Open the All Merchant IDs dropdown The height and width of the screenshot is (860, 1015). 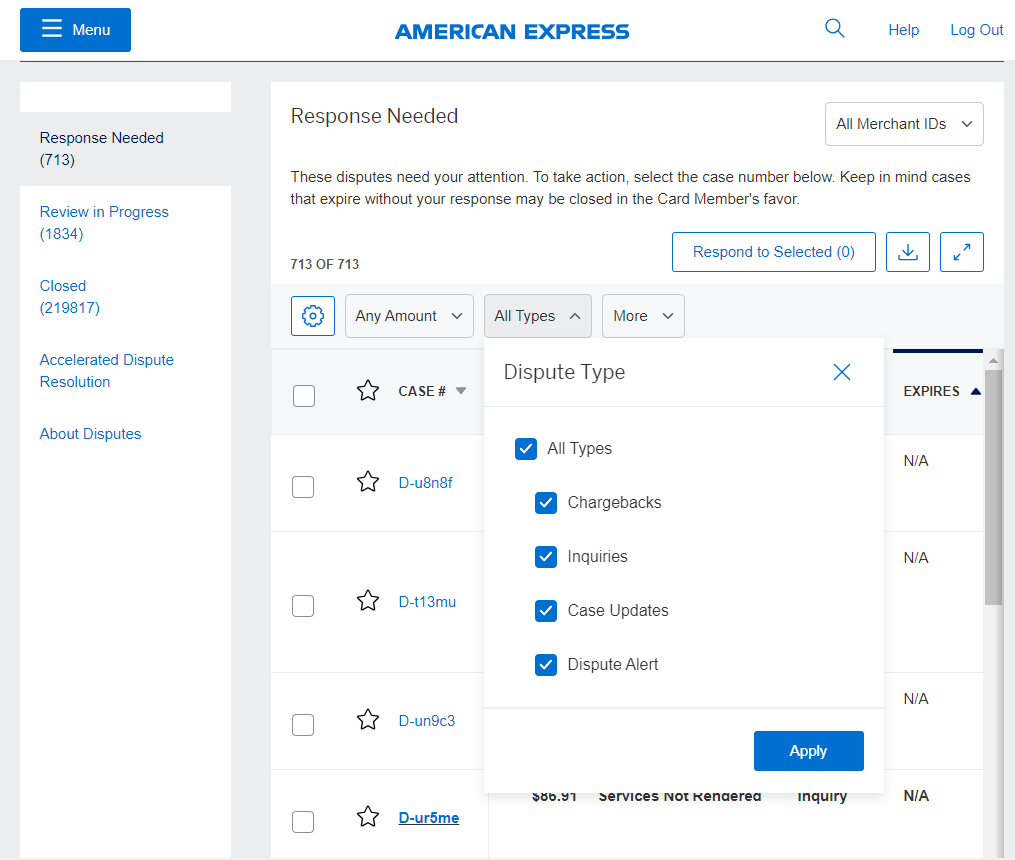(903, 123)
